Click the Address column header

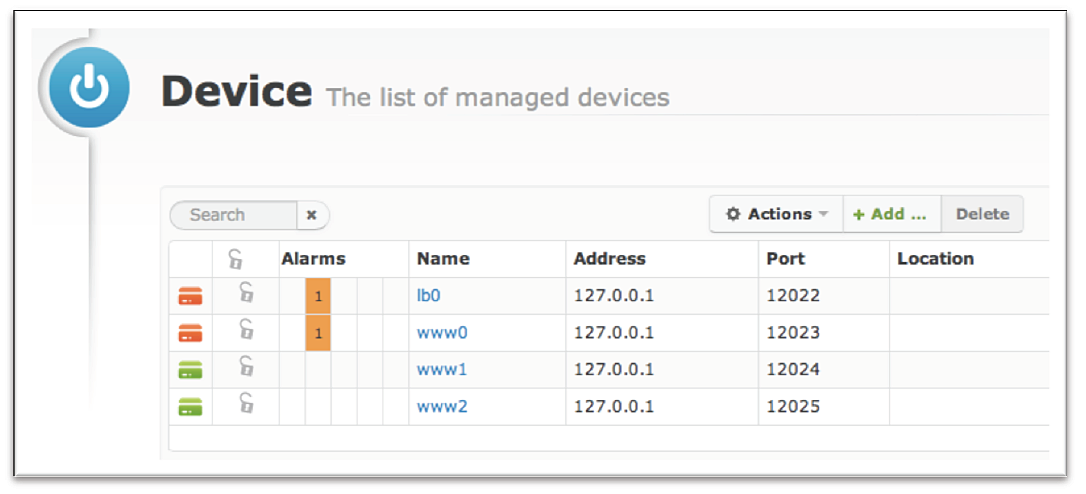point(609,259)
